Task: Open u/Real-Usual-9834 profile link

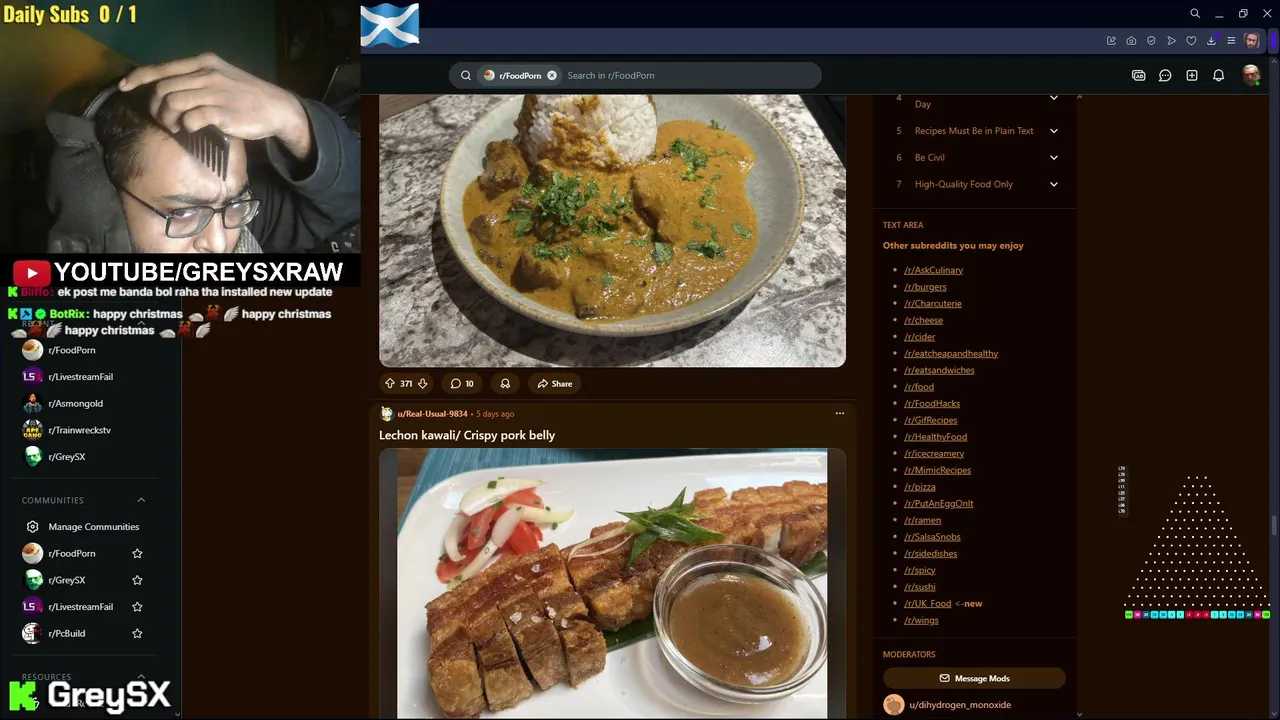Action: point(432,413)
